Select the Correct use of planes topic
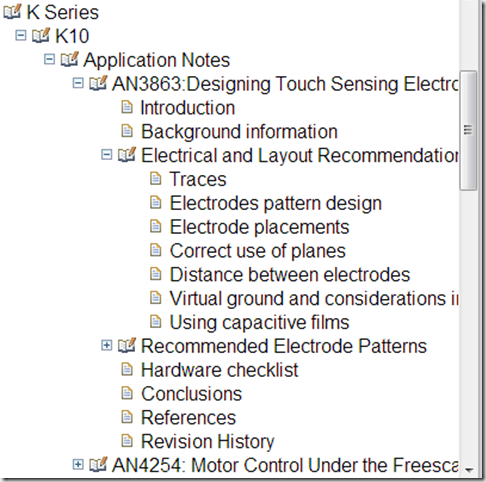The width and height of the screenshot is (486, 482). pos(258,251)
